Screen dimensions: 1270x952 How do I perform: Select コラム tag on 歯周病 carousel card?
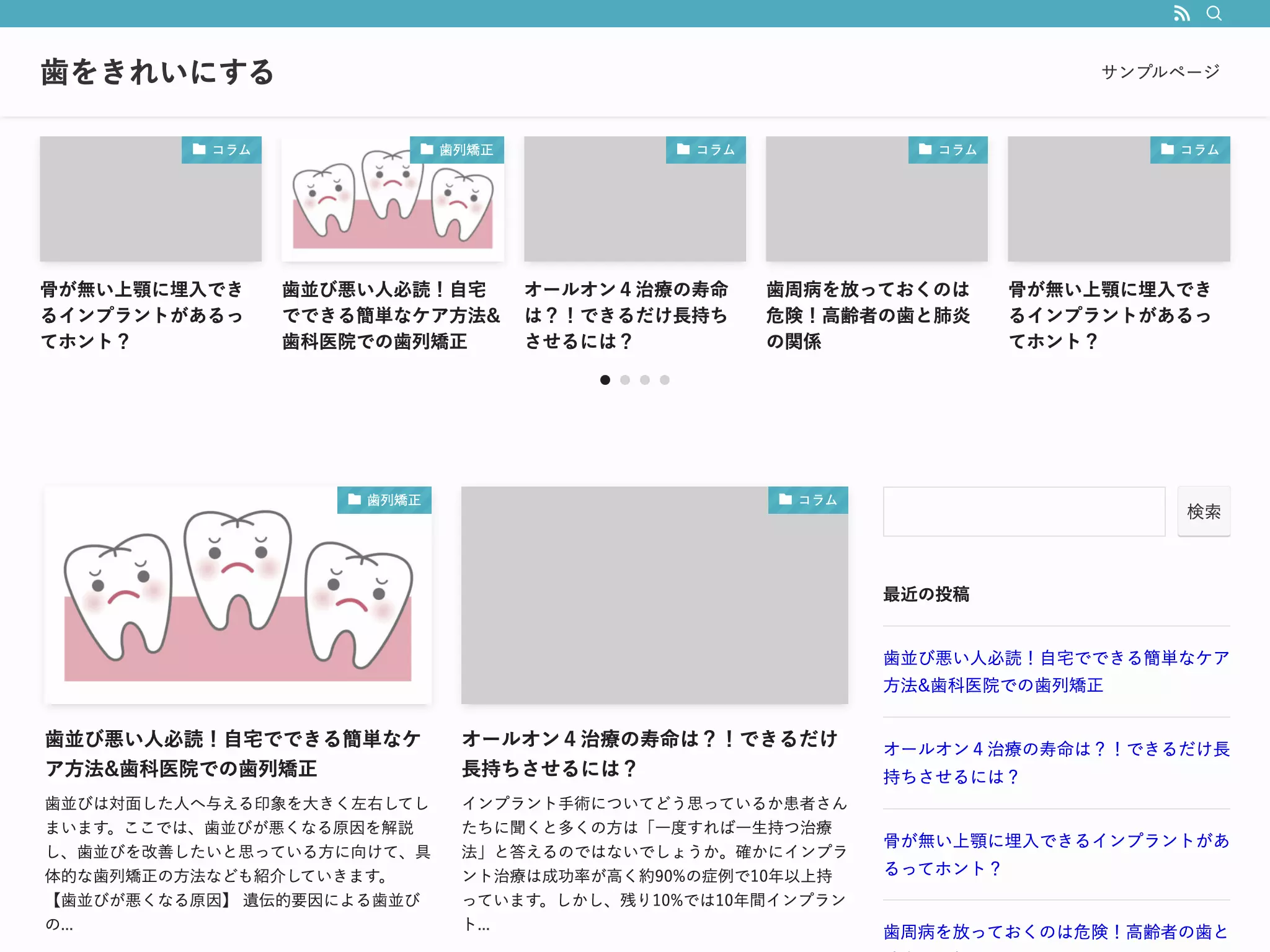[948, 150]
